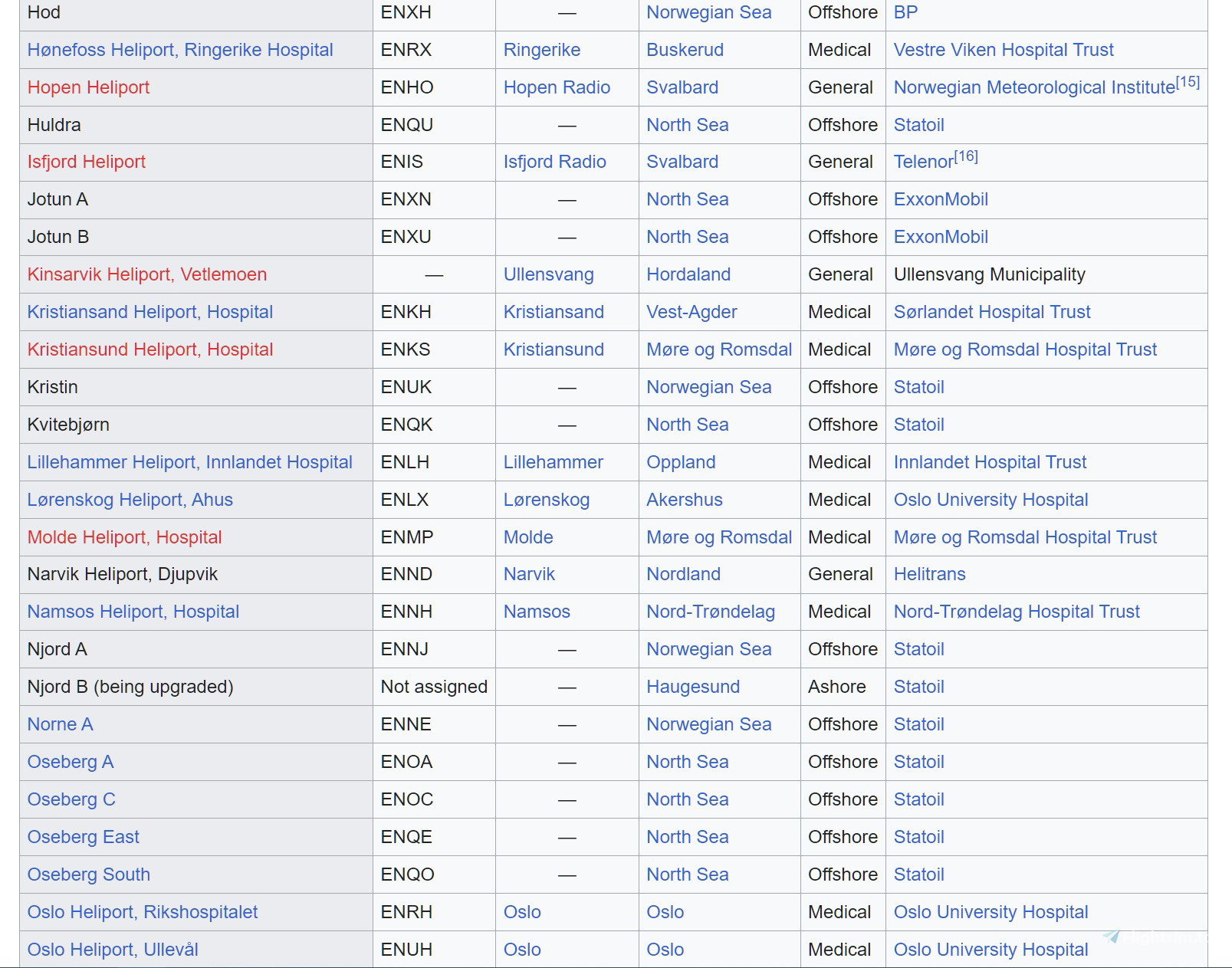The image size is (1232, 968).
Task: Open Nord-Trøndelag Hospital Trust link
Action: pos(1017,612)
